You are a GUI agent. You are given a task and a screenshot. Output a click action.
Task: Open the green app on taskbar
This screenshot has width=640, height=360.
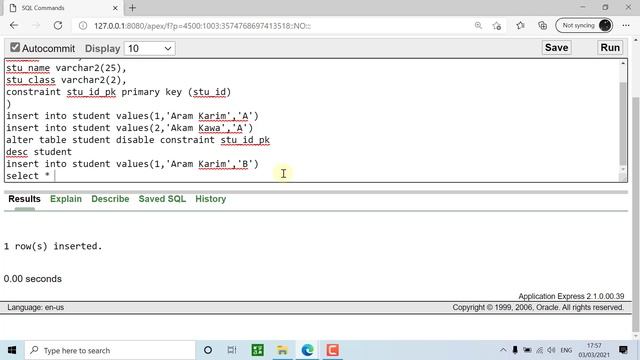[x=258, y=350]
